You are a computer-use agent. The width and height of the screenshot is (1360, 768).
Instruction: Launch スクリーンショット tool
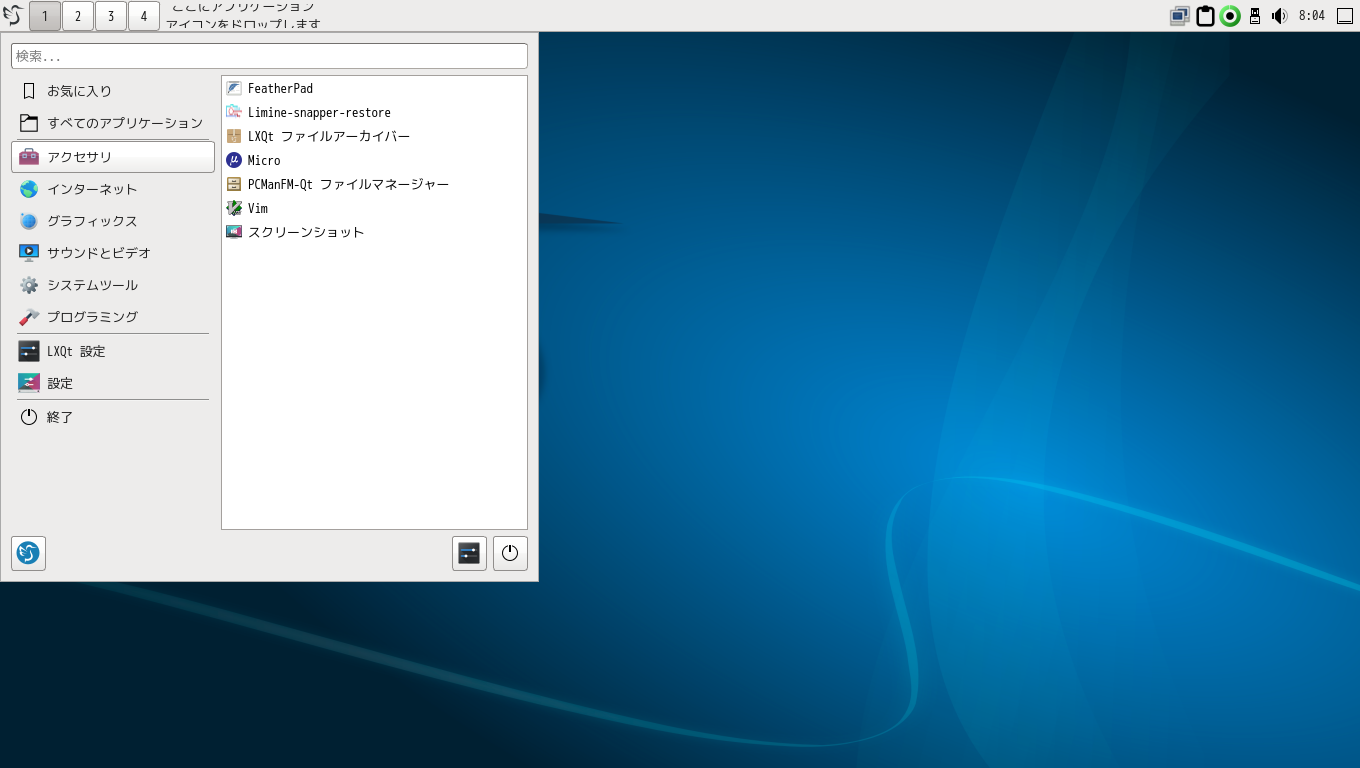(x=305, y=233)
